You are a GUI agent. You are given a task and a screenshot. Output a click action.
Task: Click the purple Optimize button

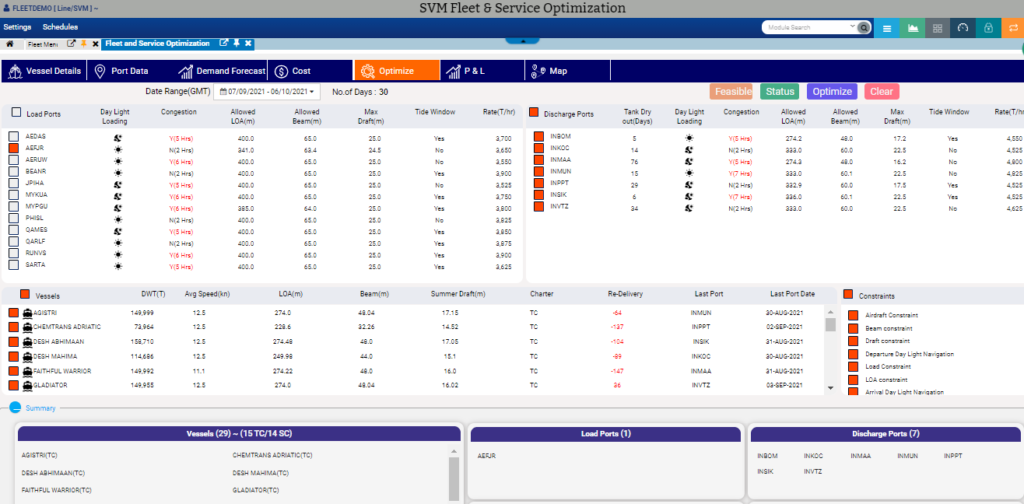(832, 91)
